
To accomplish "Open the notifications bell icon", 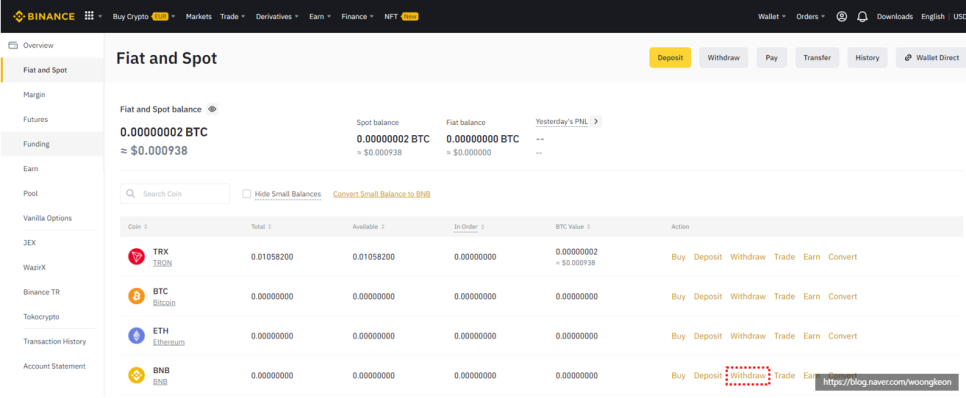I will pyautogui.click(x=862, y=17).
